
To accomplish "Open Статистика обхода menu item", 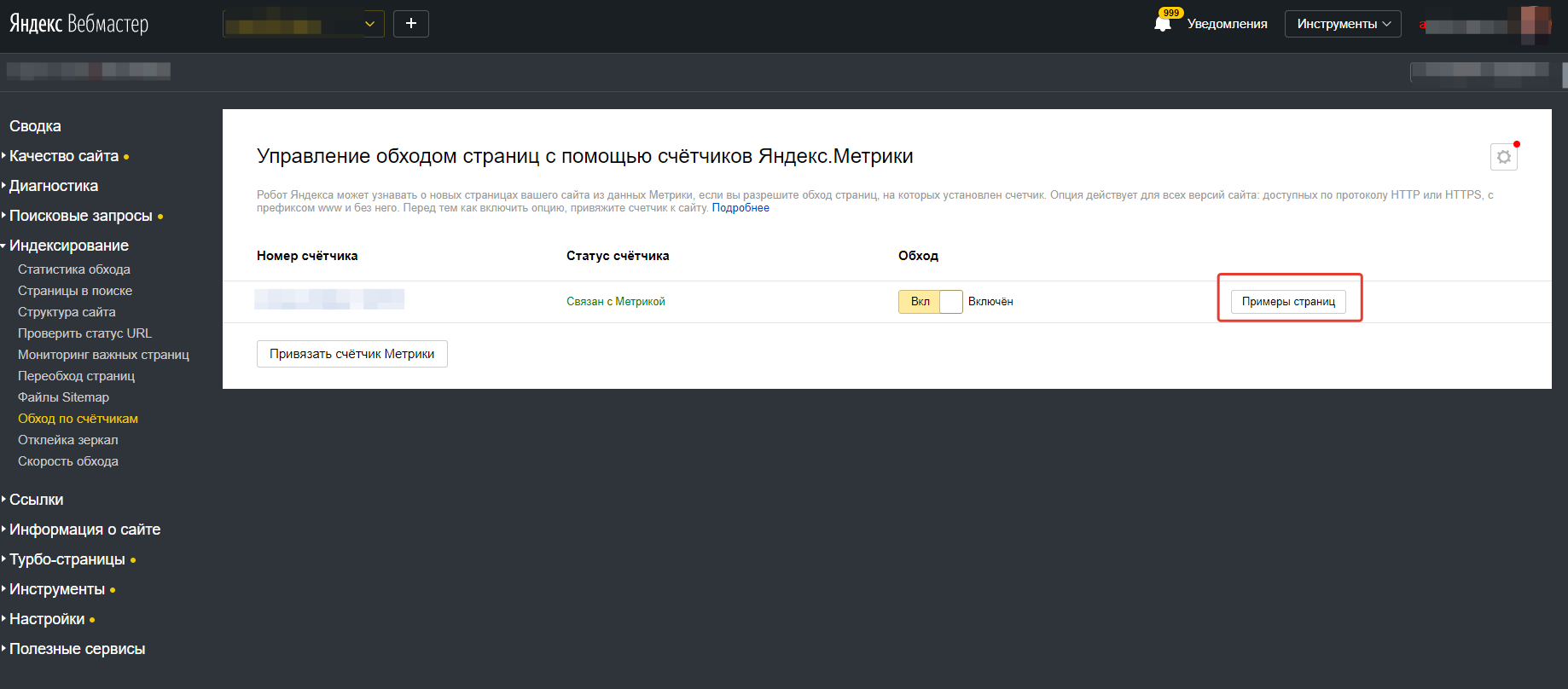I will (74, 269).
